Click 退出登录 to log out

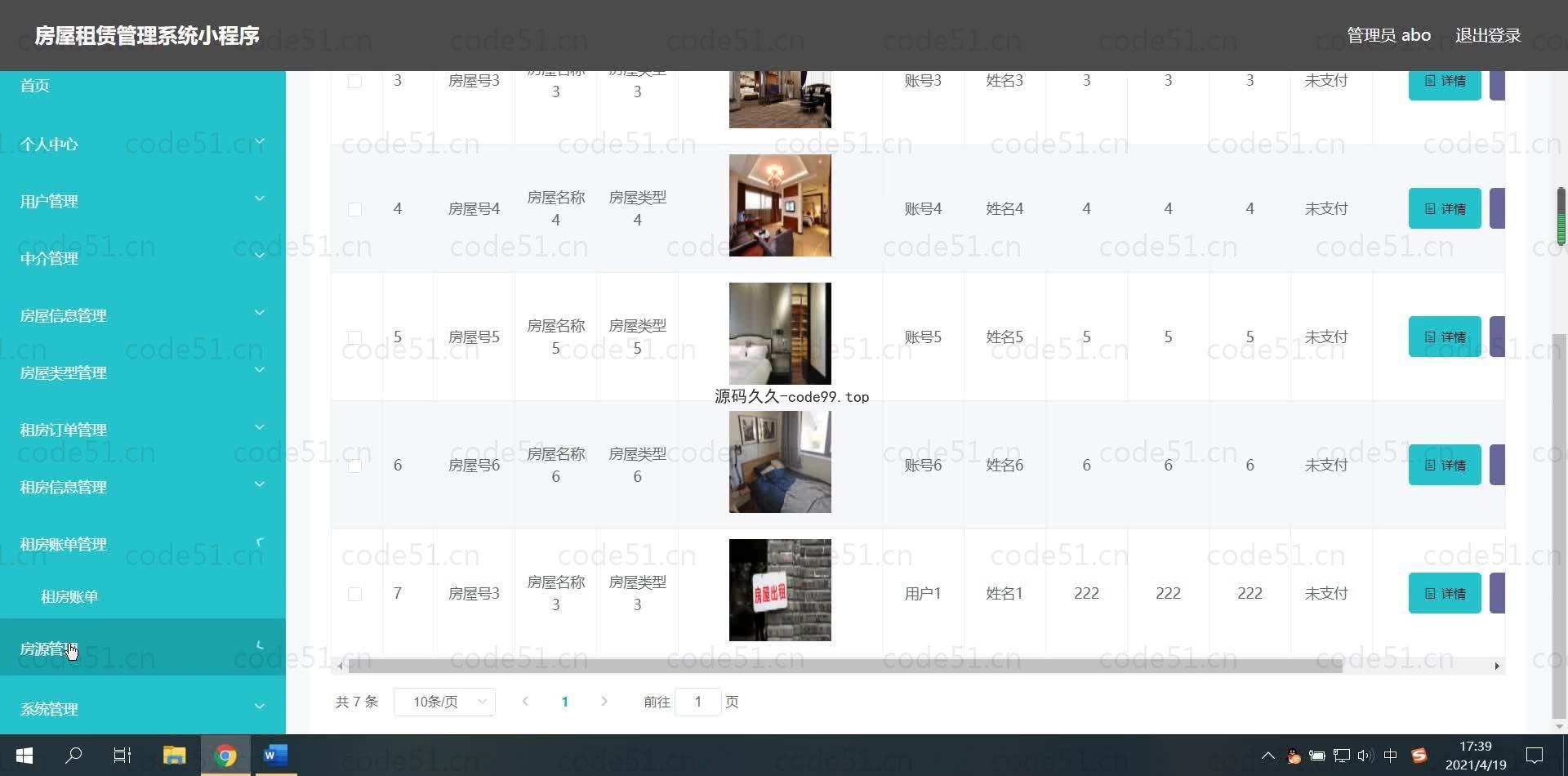tap(1487, 35)
